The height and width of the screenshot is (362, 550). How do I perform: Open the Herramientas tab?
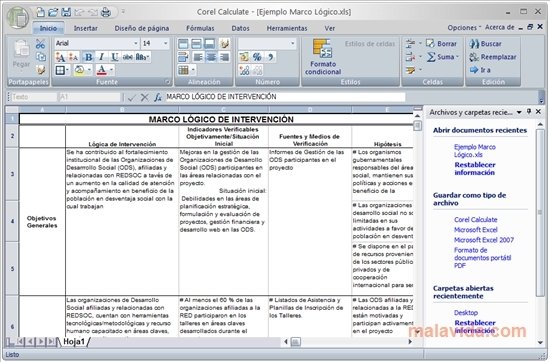(287, 28)
